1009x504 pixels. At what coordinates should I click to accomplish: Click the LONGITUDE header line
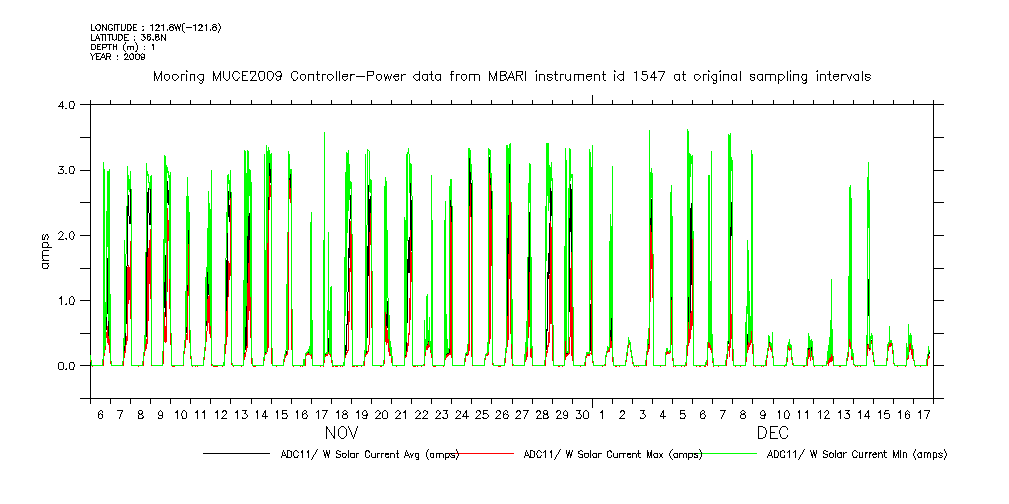(155, 27)
